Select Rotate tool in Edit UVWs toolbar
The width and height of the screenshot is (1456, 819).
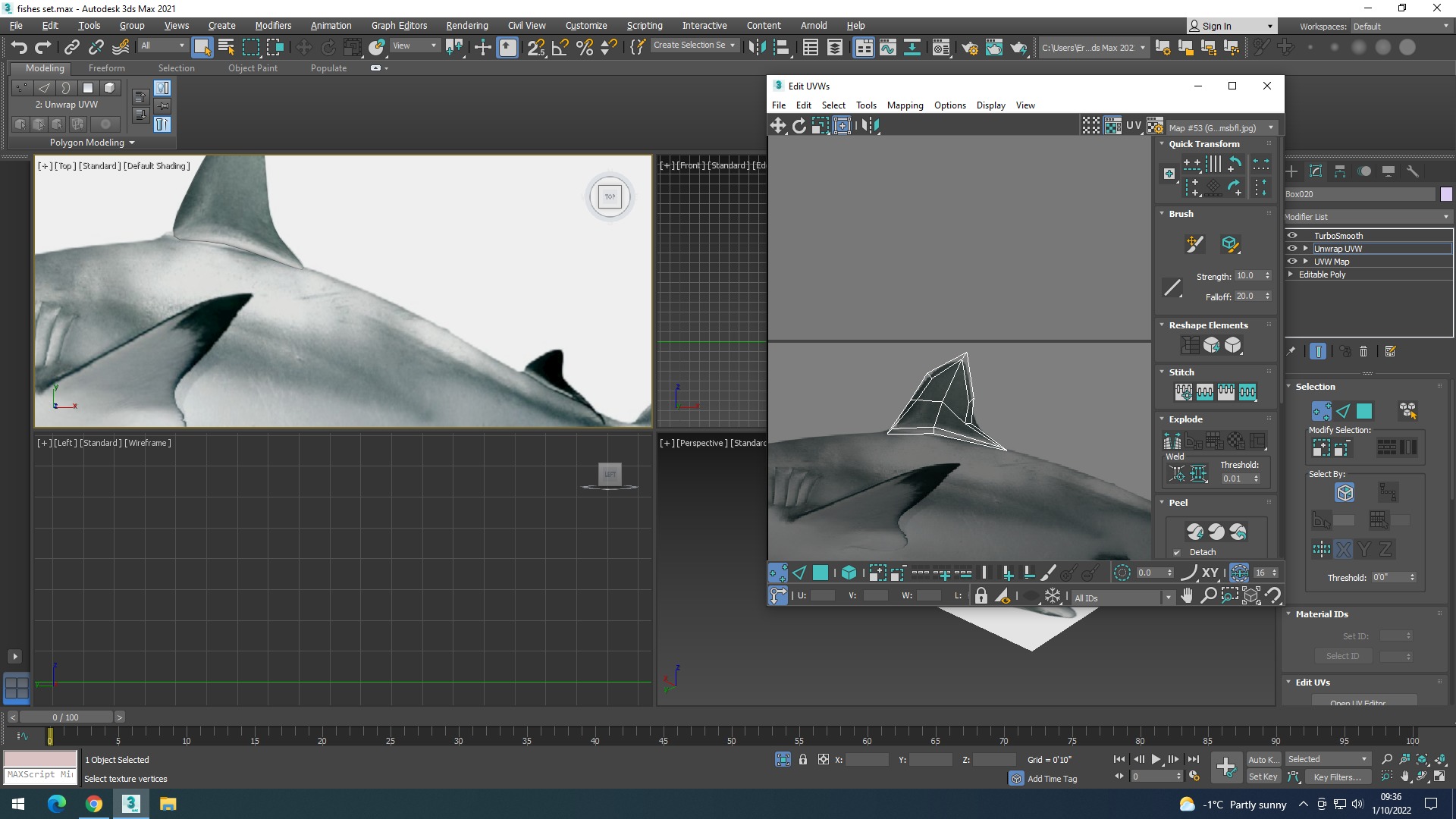[799, 126]
